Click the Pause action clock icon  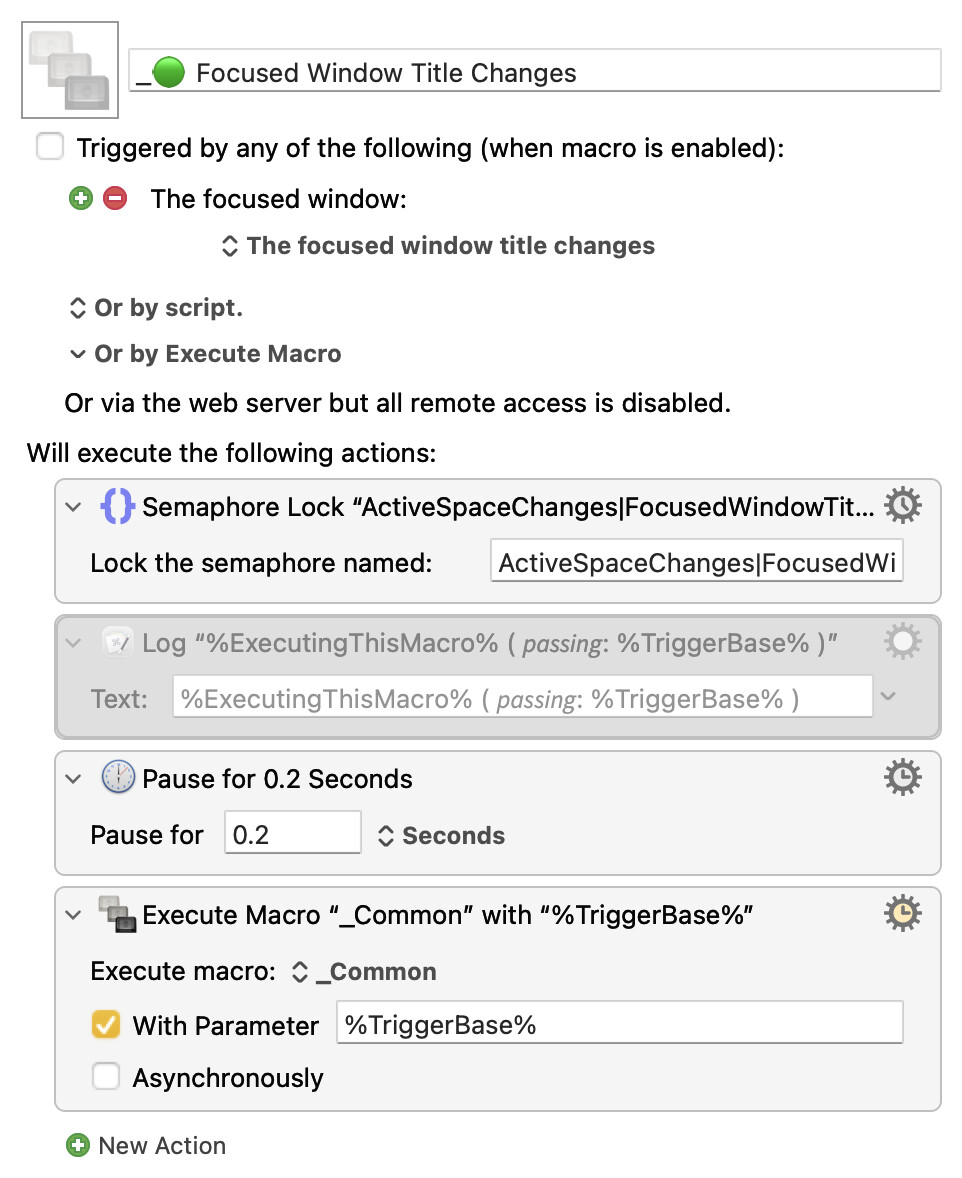point(118,778)
